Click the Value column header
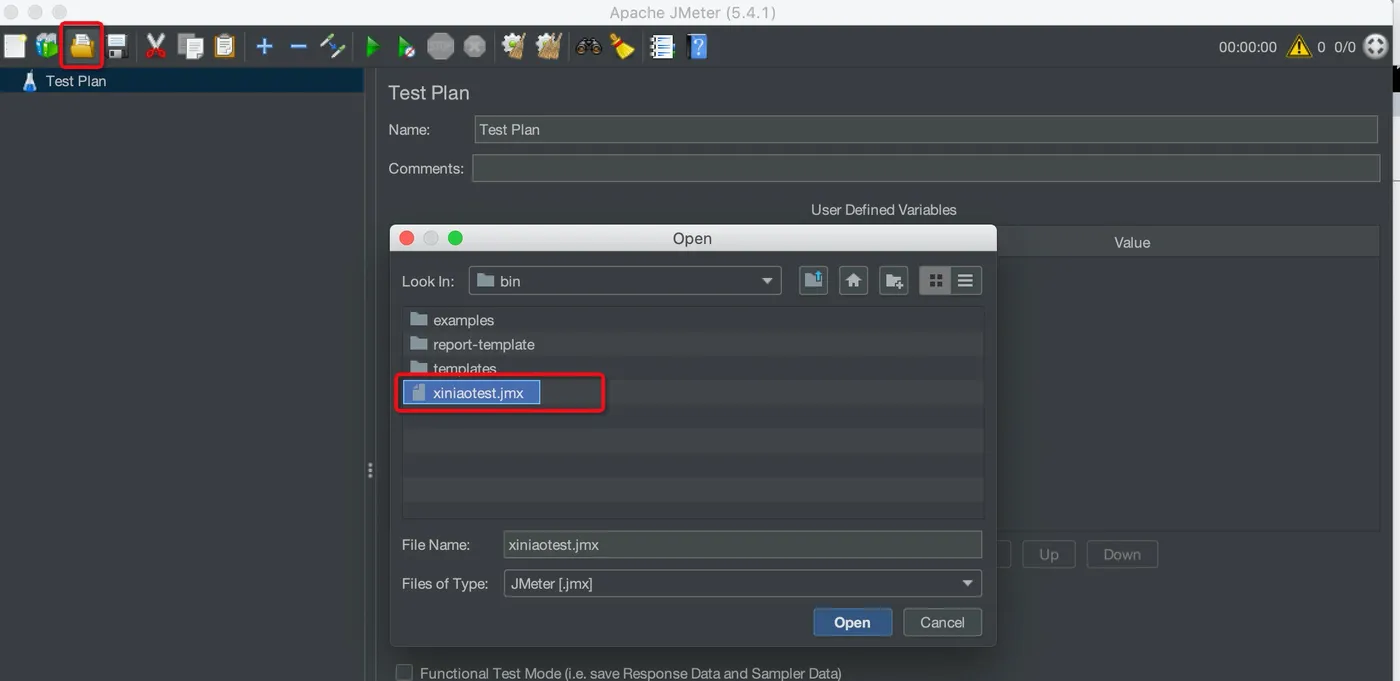 pyautogui.click(x=1132, y=242)
